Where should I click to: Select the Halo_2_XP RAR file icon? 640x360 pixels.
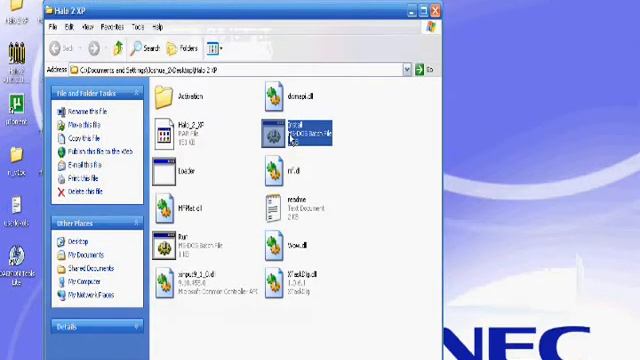164,134
